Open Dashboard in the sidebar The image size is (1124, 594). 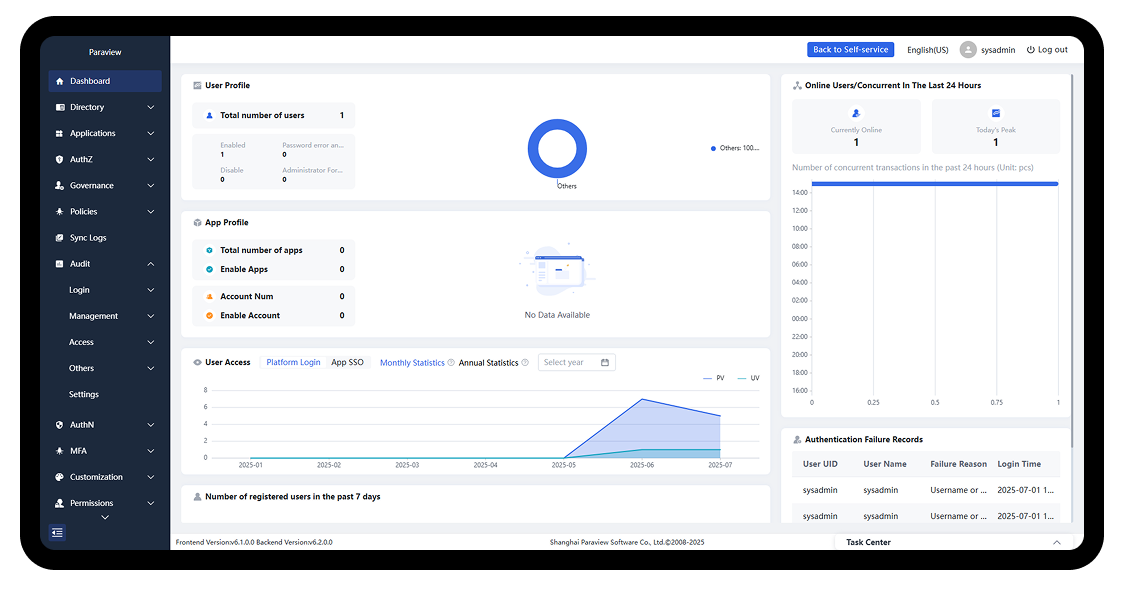point(105,81)
